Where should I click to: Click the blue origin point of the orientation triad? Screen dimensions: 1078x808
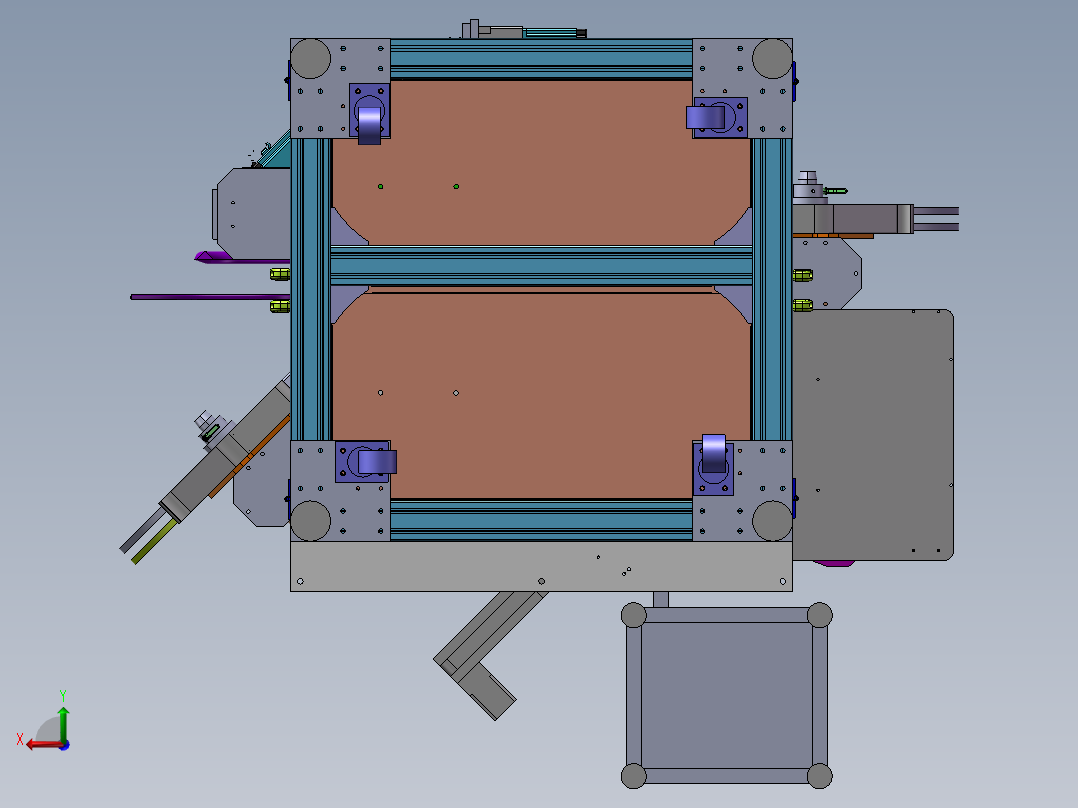(63, 744)
